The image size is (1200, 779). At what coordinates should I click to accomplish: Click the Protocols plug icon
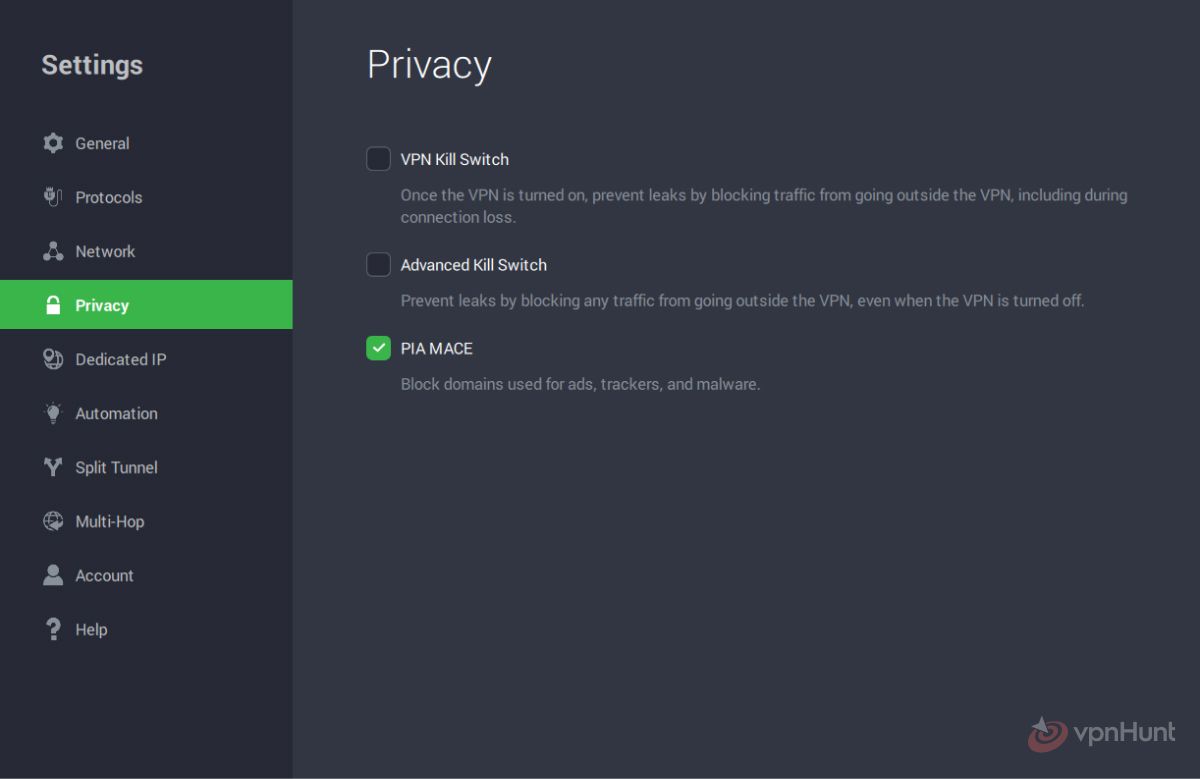tap(53, 197)
